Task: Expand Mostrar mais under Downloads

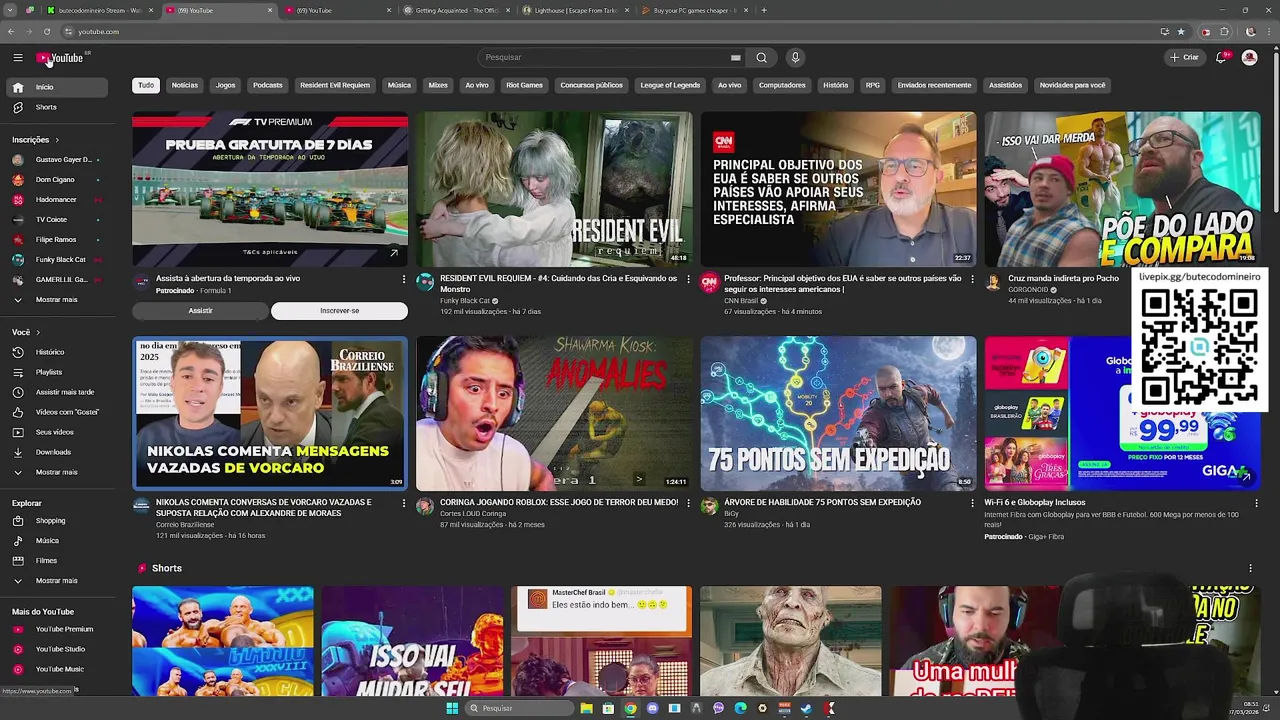Action: [x=56, y=472]
